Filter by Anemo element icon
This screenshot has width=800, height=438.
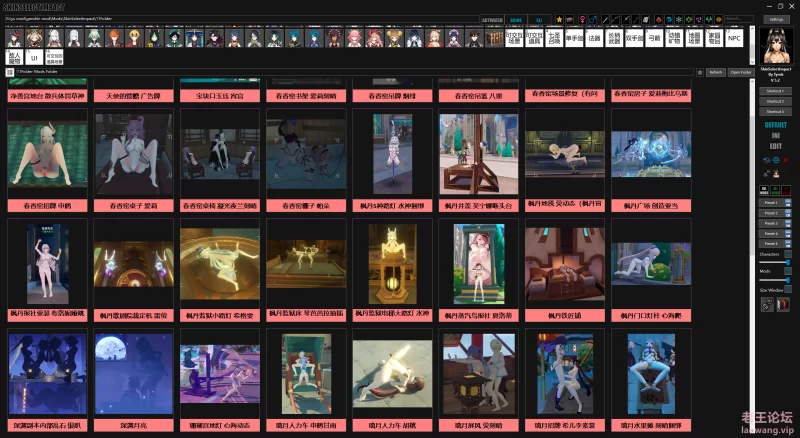point(709,19)
